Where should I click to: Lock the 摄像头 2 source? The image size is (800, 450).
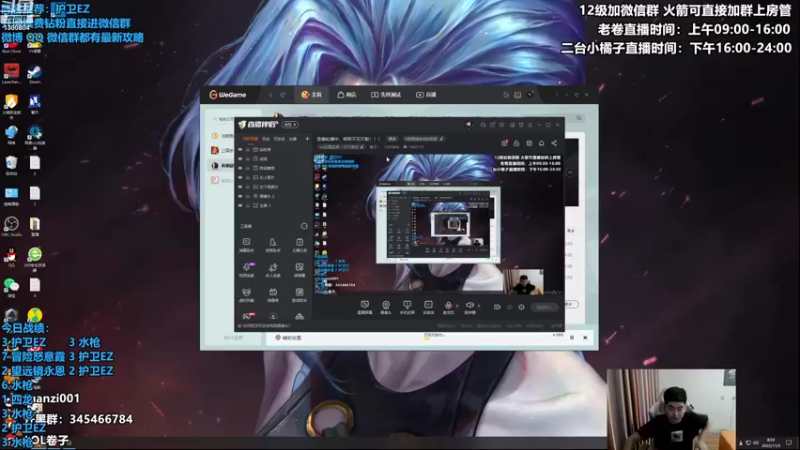[248, 196]
